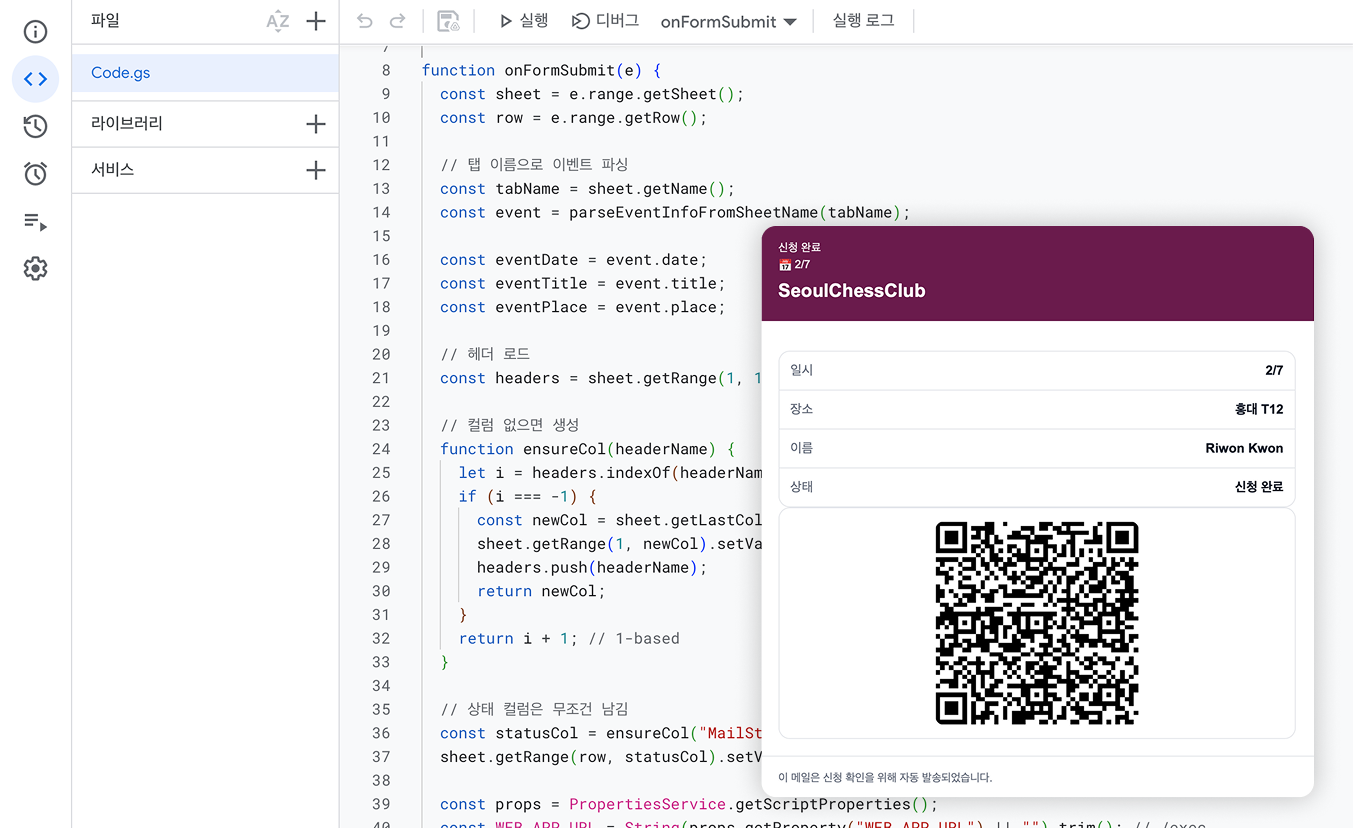1353x828 pixels.
Task: Click const eventTitle code line
Action: (582, 284)
